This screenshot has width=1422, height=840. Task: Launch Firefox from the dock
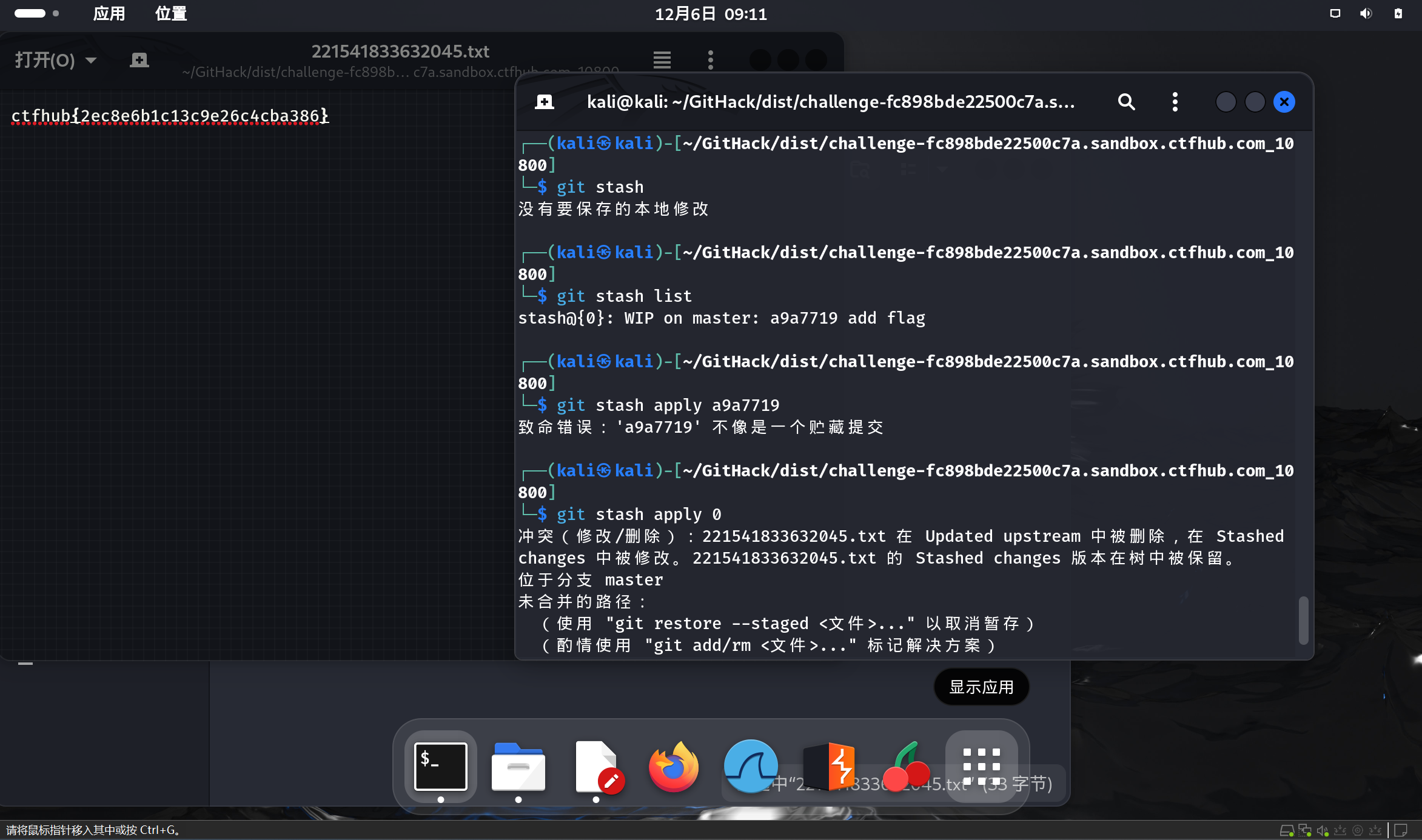674,766
